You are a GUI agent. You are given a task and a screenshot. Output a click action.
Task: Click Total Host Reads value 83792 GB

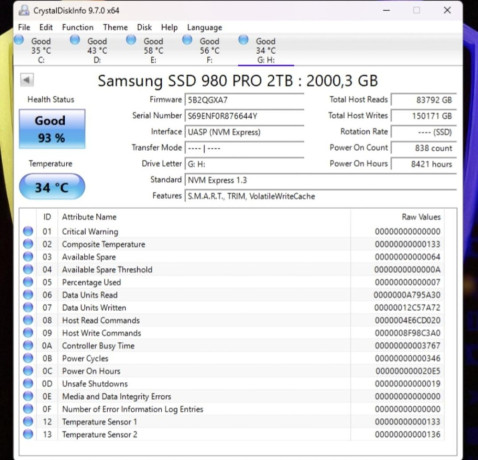tap(424, 100)
